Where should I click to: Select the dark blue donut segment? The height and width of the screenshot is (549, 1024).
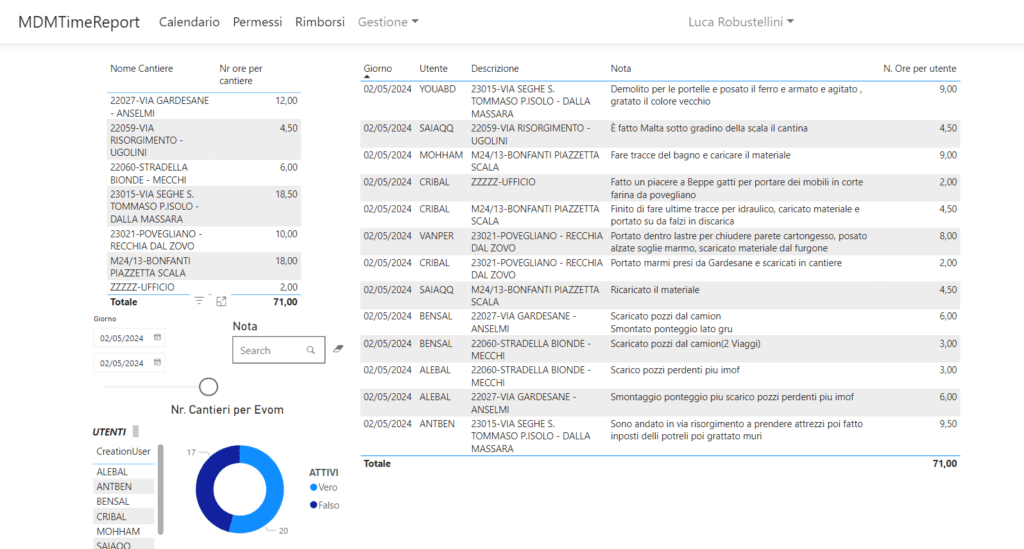click(208, 486)
